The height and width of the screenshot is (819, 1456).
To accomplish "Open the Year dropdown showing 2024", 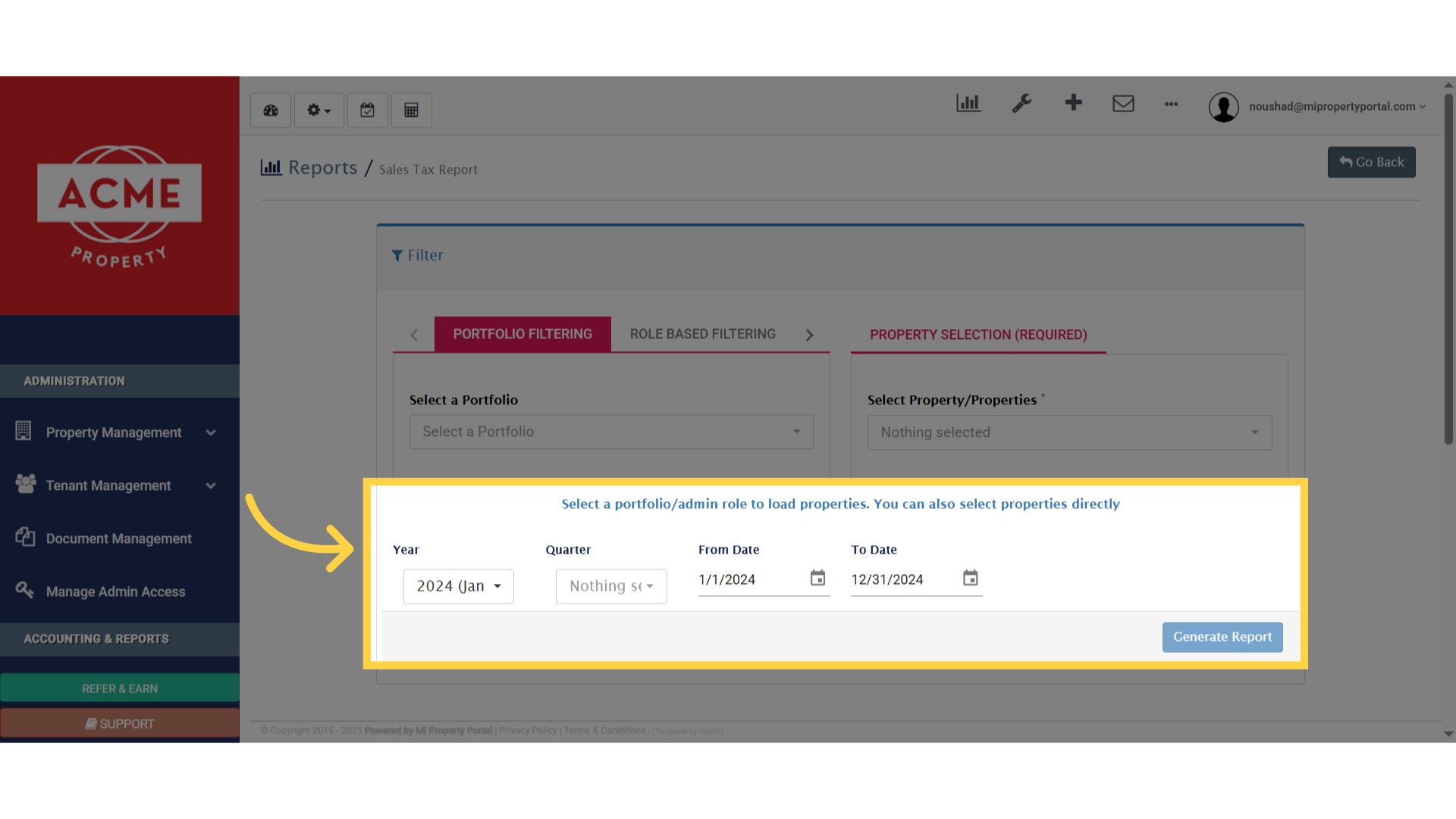I will [x=458, y=586].
